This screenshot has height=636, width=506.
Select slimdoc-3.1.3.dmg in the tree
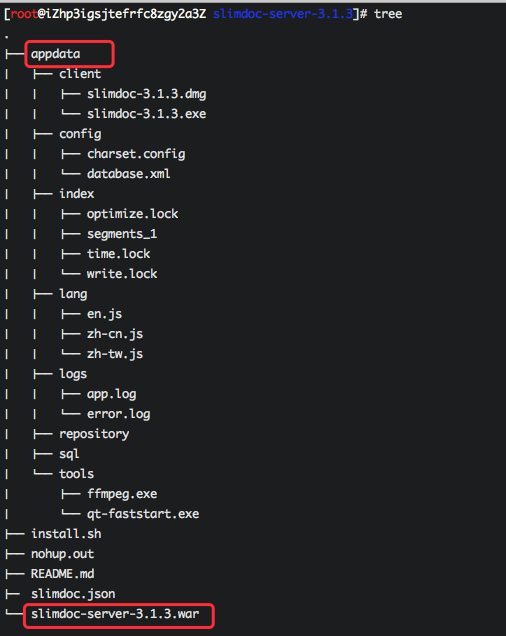point(146,94)
